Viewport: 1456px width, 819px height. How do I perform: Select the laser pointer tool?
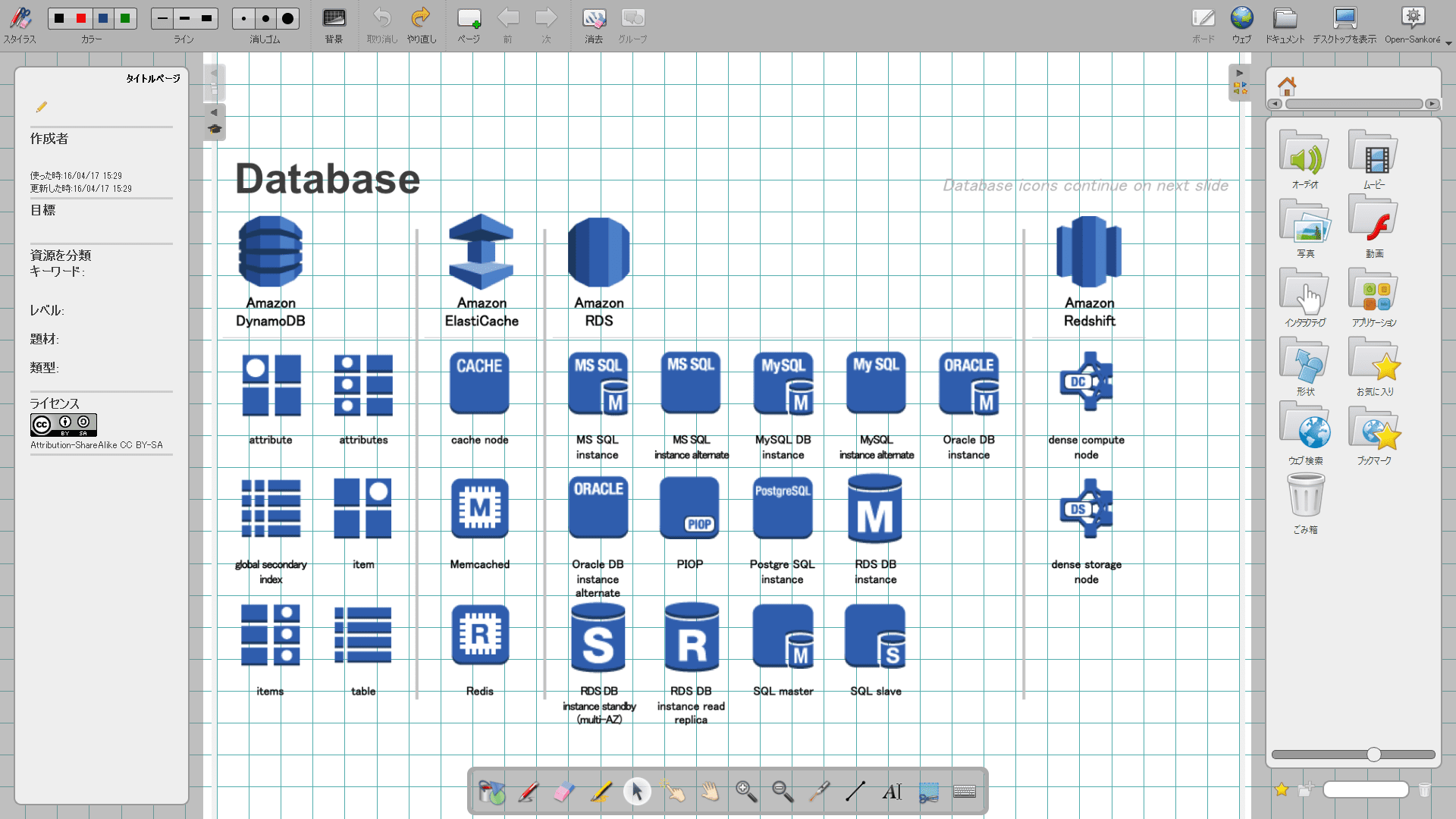819,792
